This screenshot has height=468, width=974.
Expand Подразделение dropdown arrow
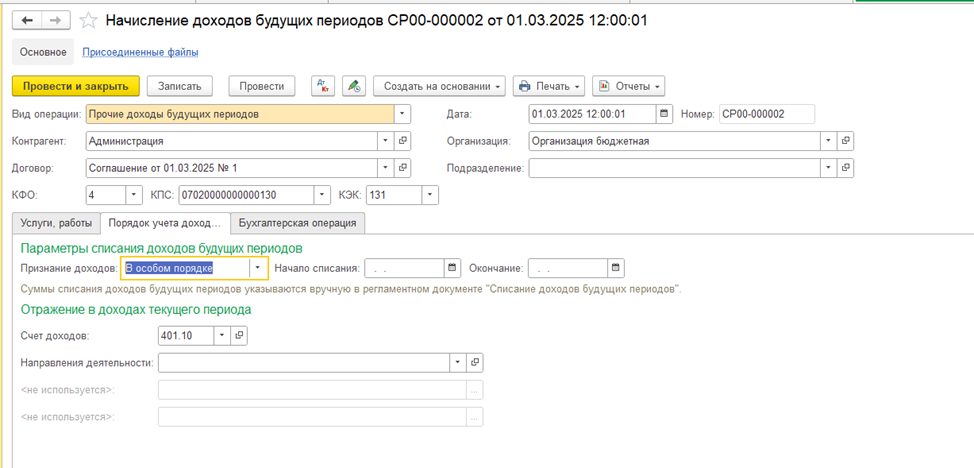point(829,168)
